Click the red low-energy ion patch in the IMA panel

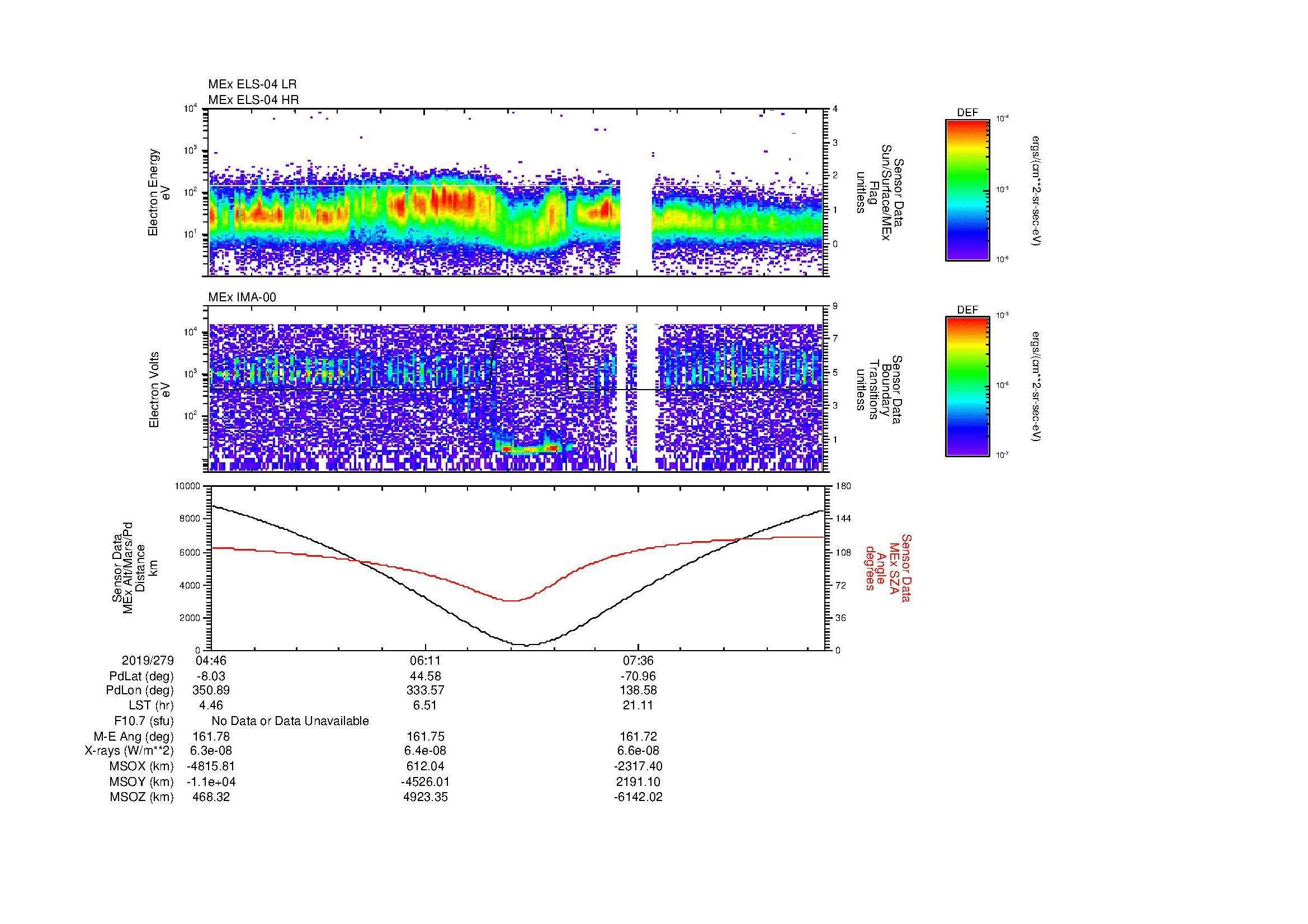[529, 449]
